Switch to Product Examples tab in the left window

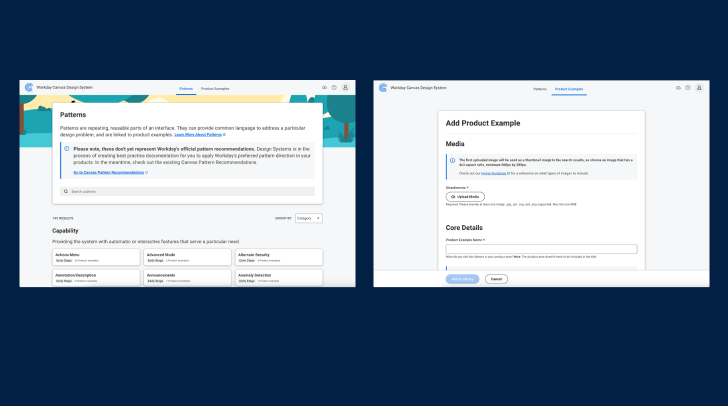click(215, 89)
